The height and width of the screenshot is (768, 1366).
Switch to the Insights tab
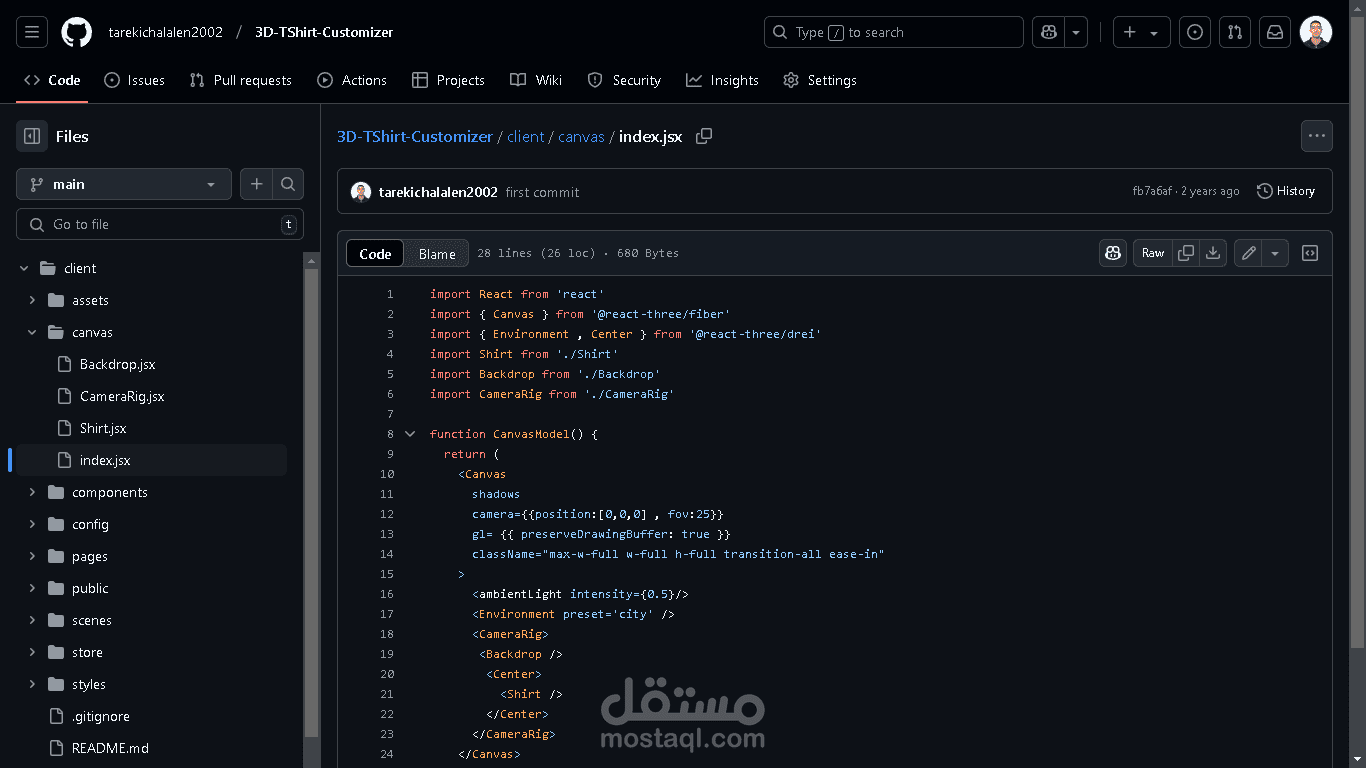722,80
